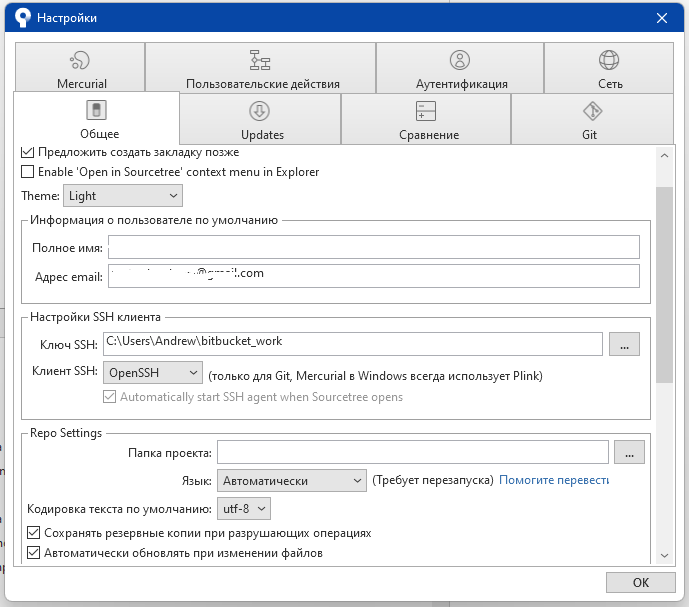
Task: Open the Mercurial tab
Action: [x=80, y=68]
